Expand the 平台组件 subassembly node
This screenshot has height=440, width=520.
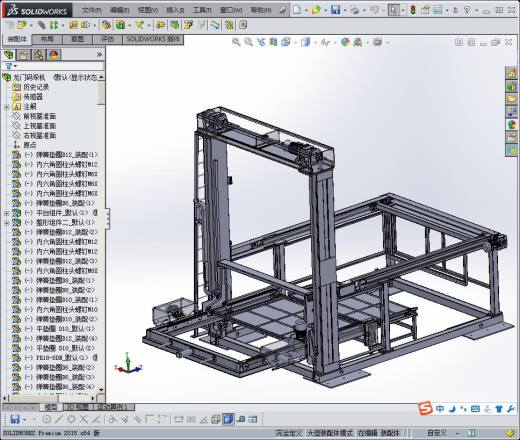coord(6,213)
